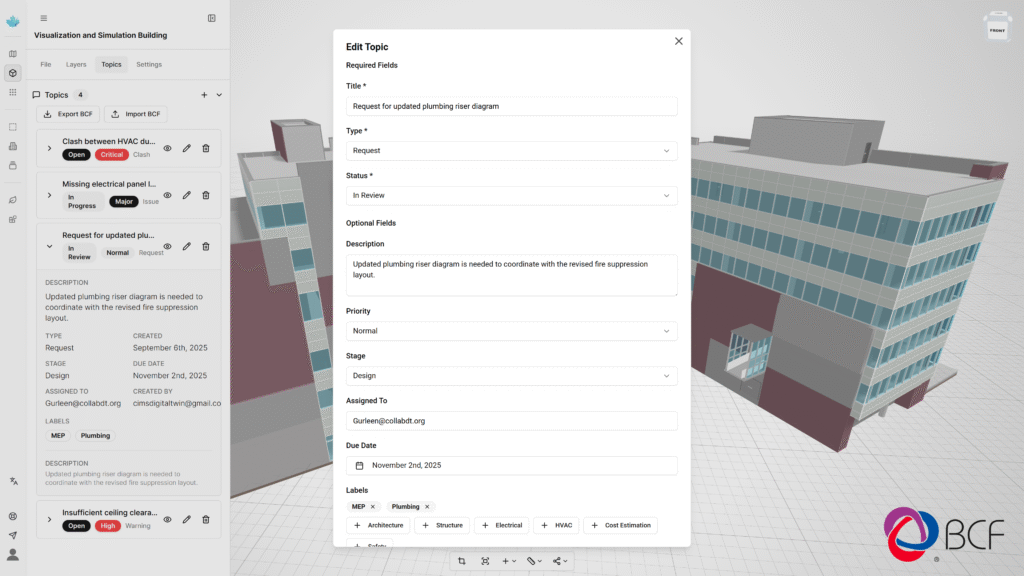Open the Type dropdown showing Request

tap(511, 150)
